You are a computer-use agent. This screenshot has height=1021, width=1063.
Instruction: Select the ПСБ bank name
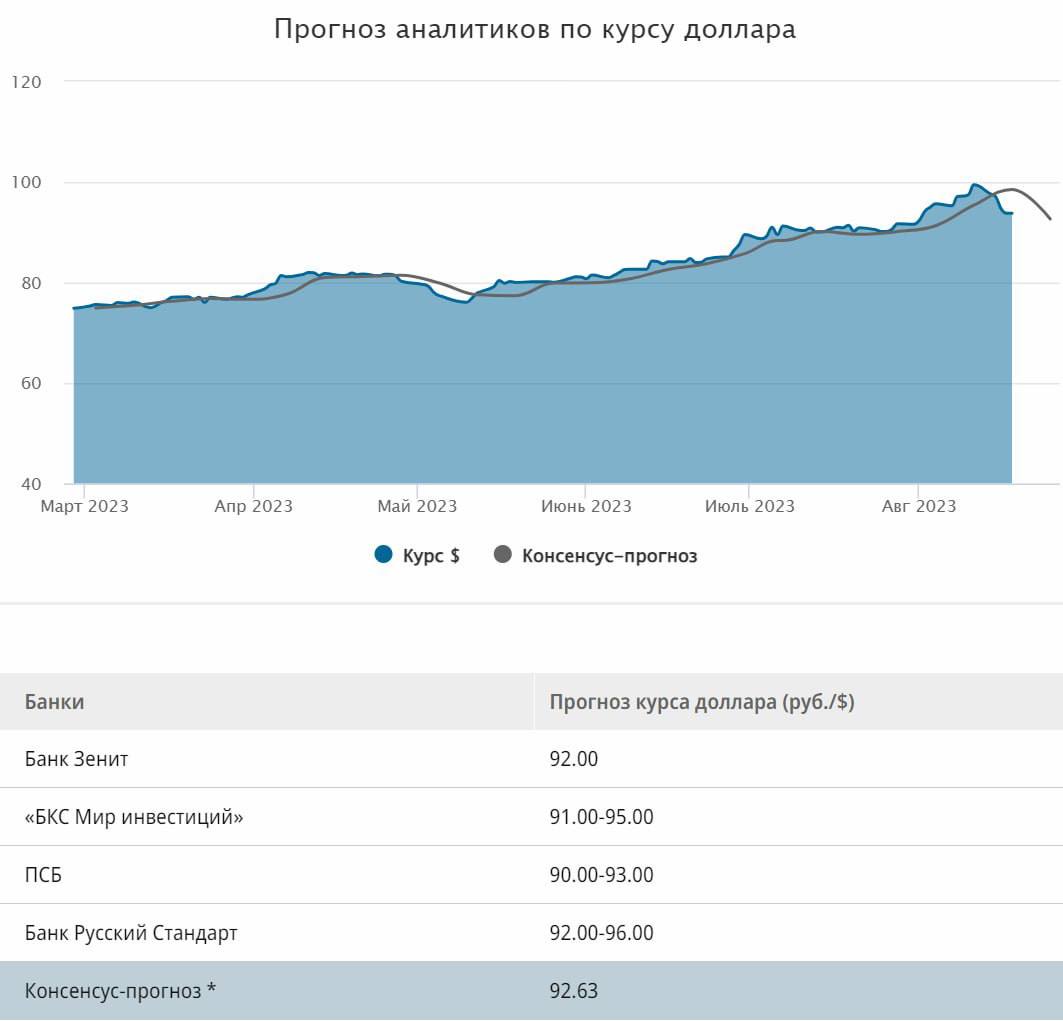(x=44, y=875)
